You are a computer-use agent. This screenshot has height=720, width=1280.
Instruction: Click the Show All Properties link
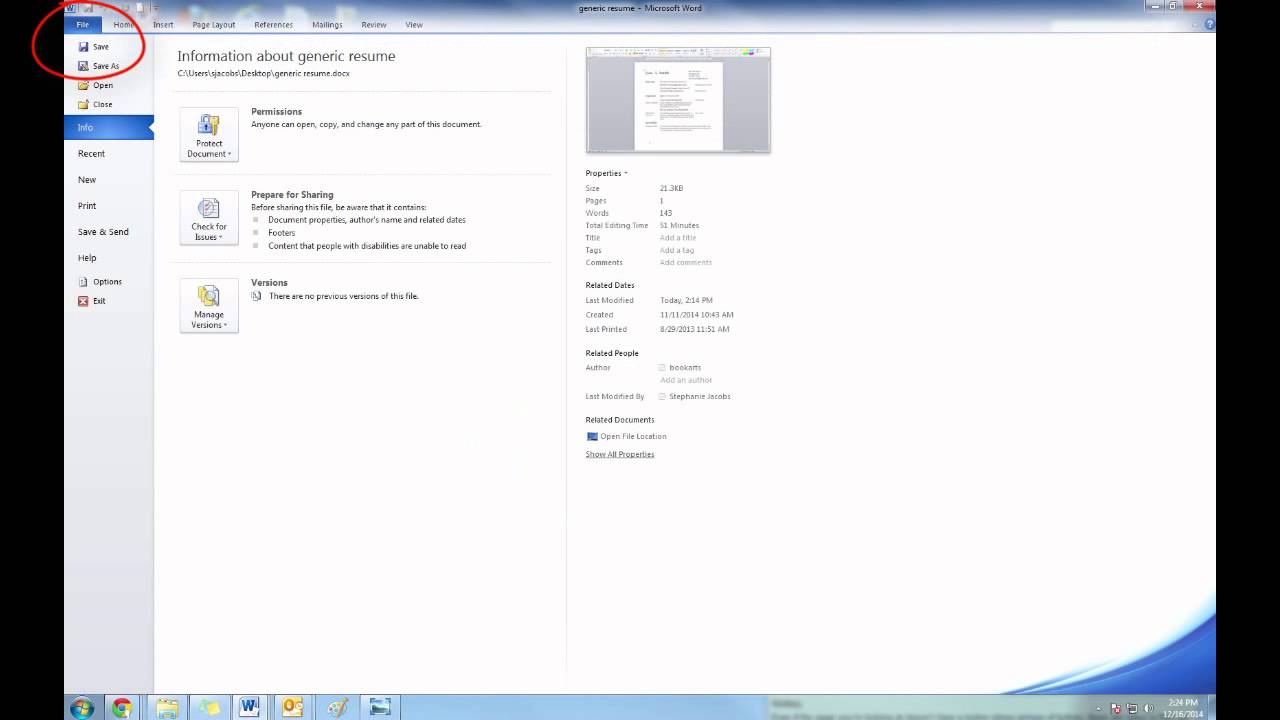click(x=620, y=454)
